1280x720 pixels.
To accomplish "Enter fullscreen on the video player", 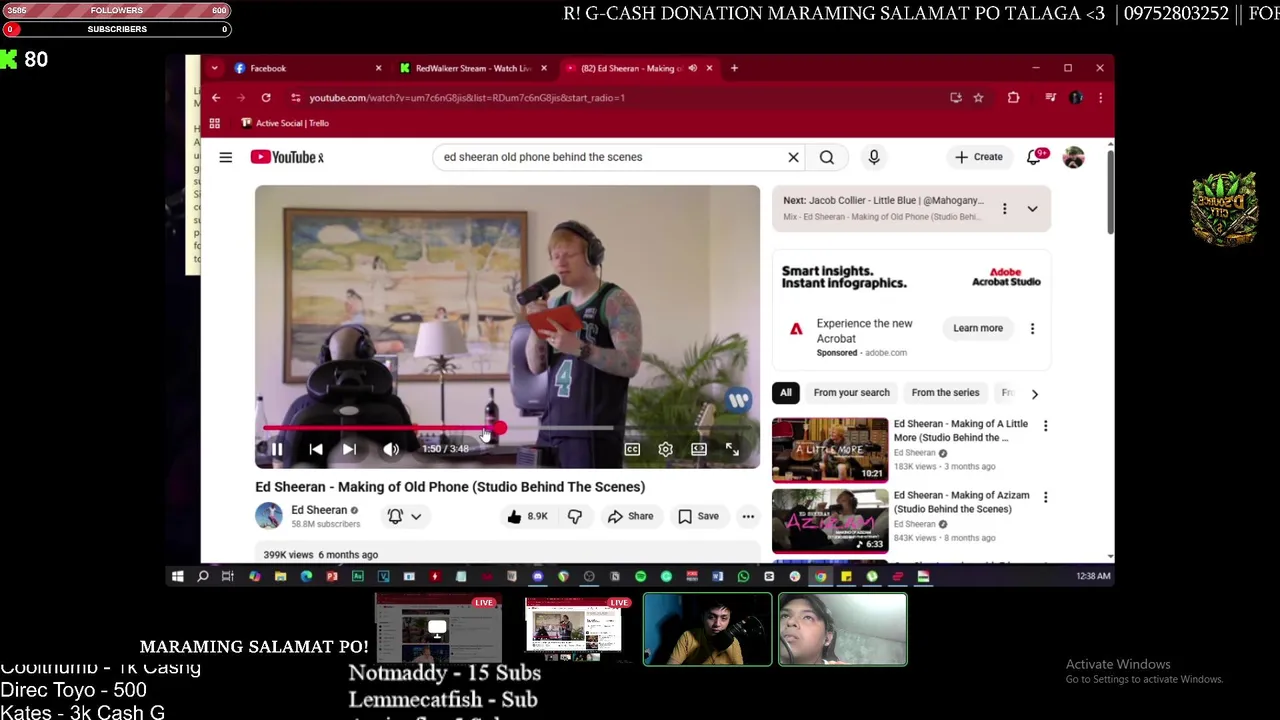I will point(732,450).
